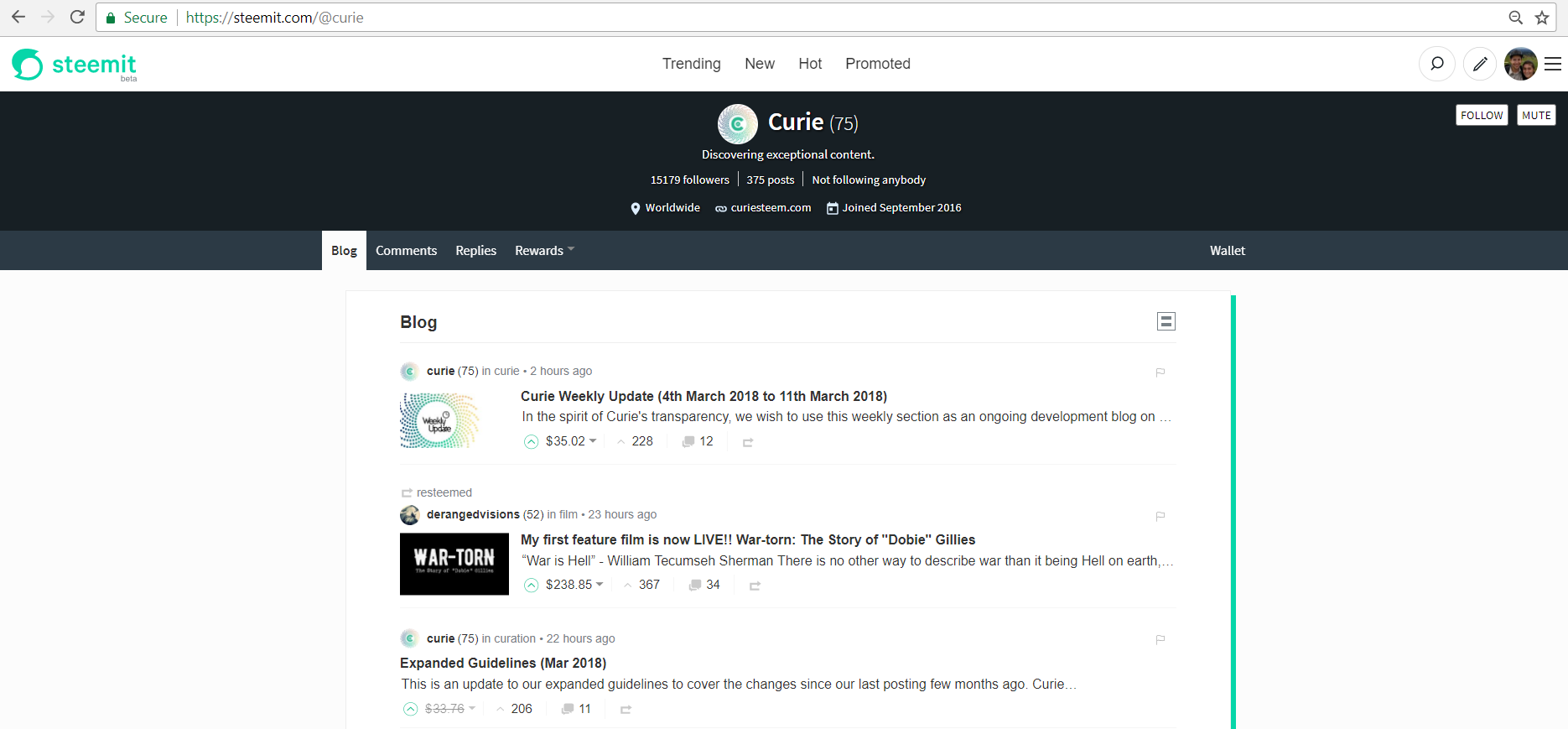Open comments count 11 on Expanded Guidelines
This screenshot has width=1568, height=729.
click(576, 709)
